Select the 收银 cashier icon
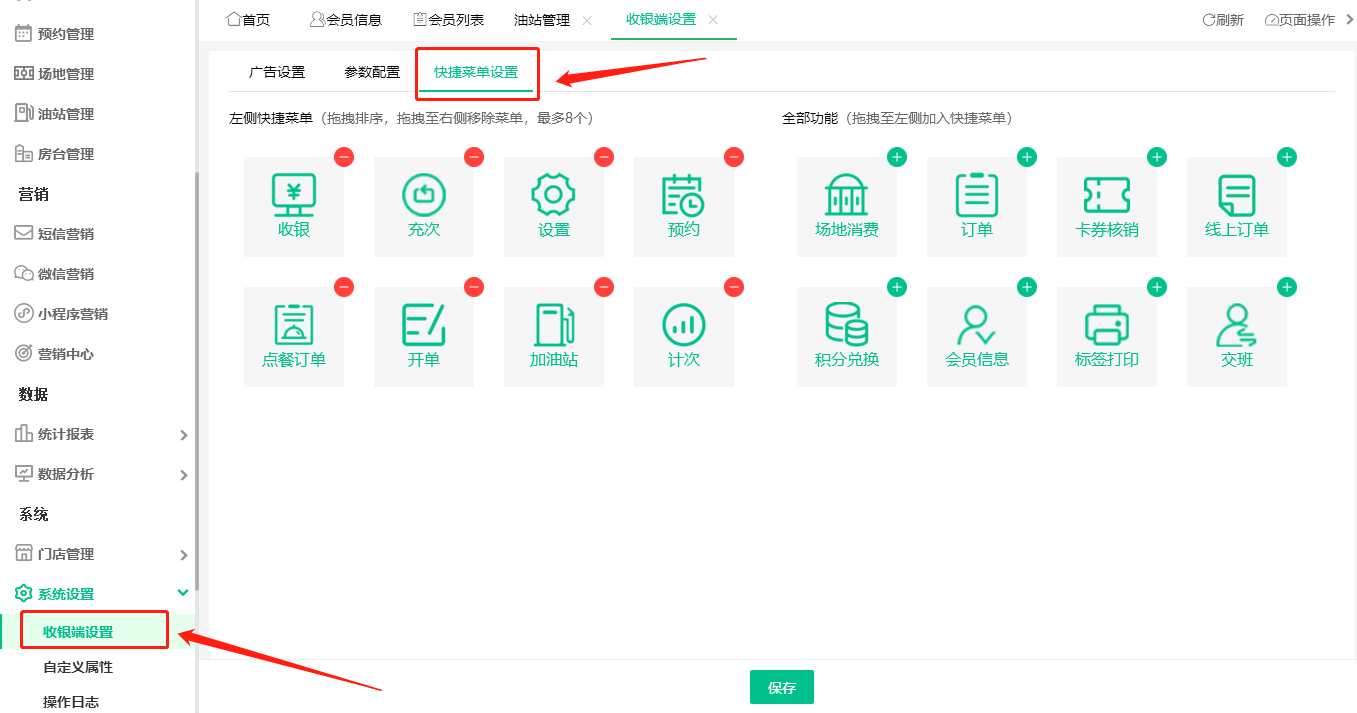This screenshot has width=1357, height=713. click(293, 206)
